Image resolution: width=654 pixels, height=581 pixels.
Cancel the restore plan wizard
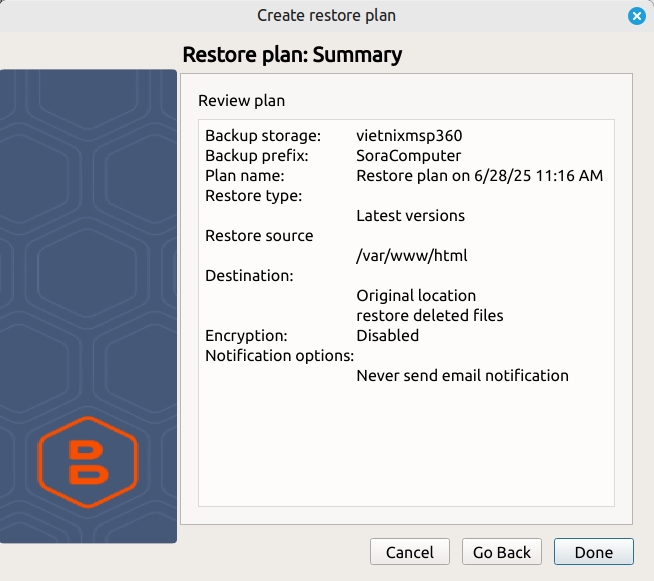click(x=410, y=552)
